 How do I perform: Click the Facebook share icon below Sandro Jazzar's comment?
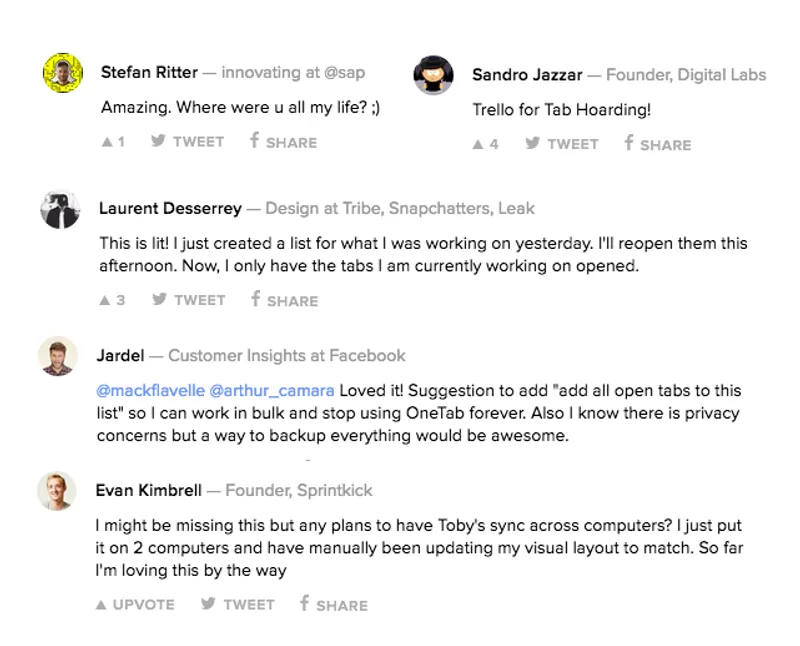pos(627,144)
